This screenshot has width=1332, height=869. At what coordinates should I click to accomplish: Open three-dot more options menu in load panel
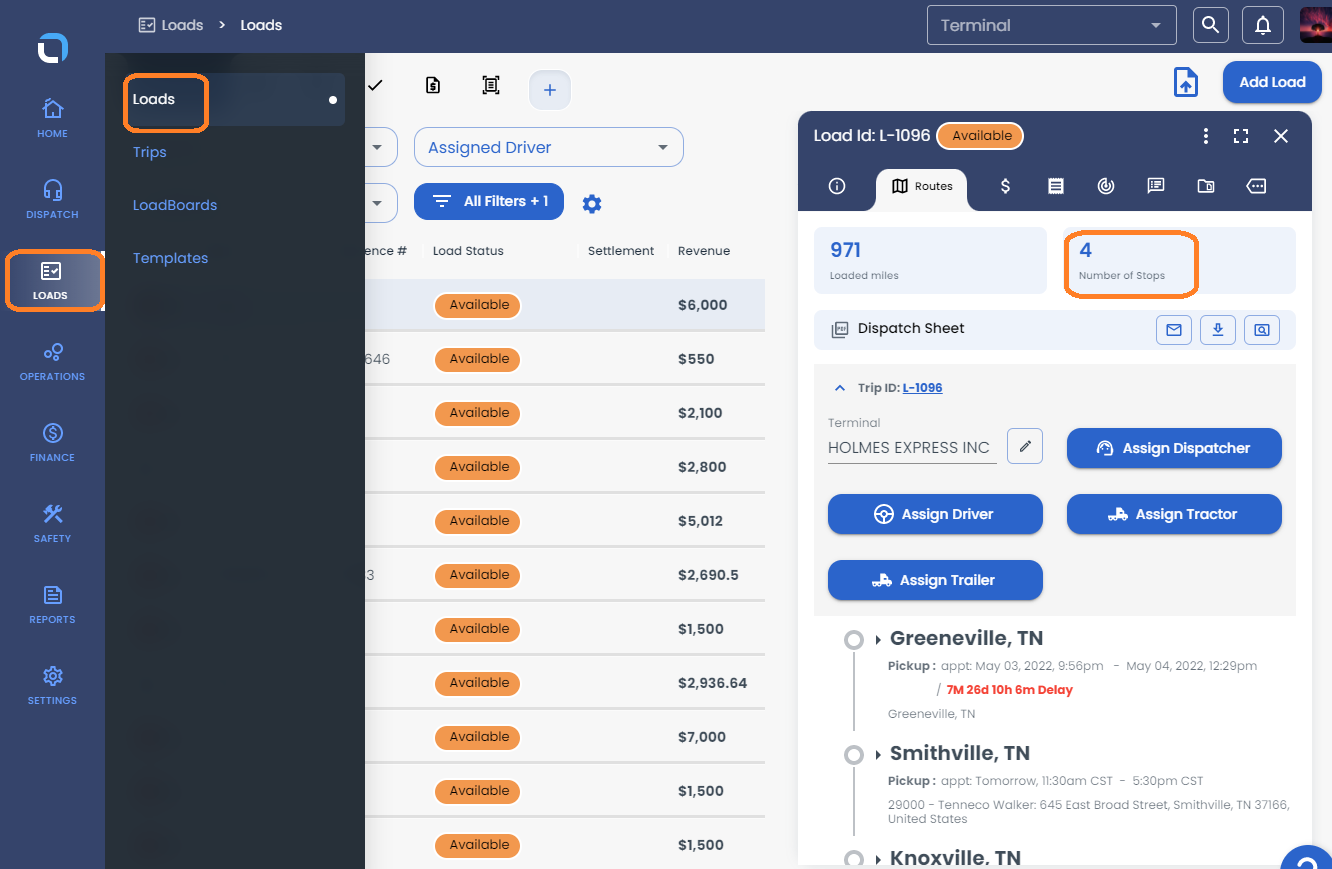[1206, 136]
